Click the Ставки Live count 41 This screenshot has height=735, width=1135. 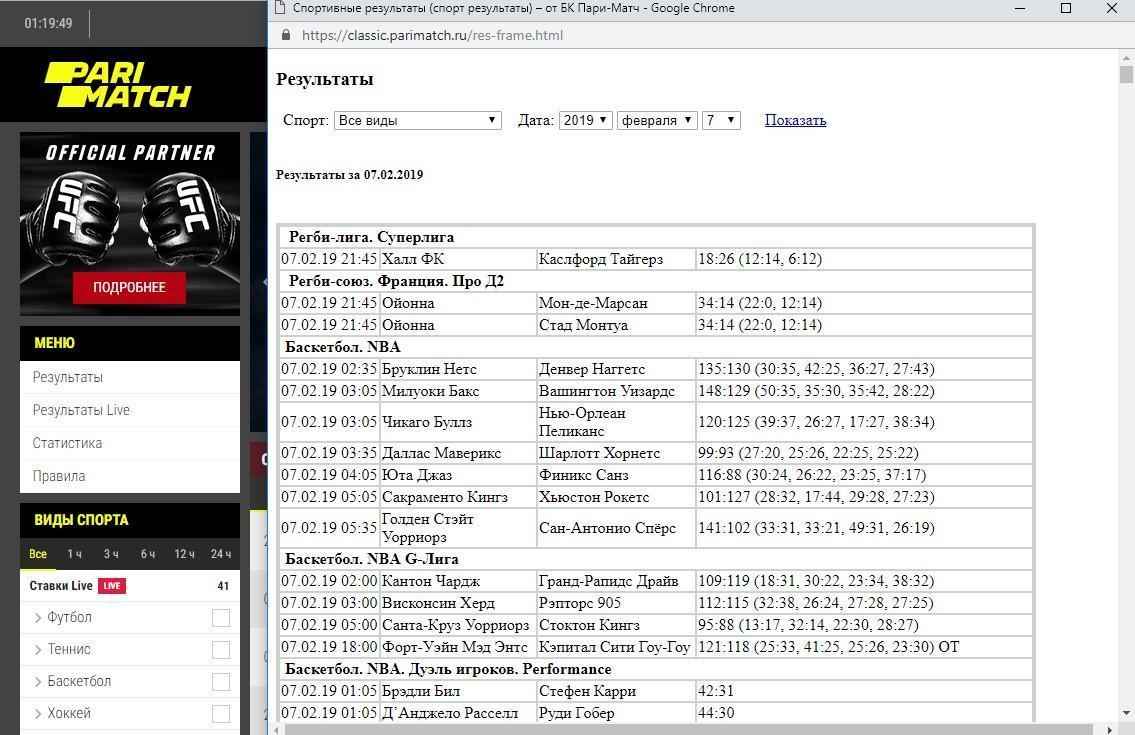[x=223, y=586]
